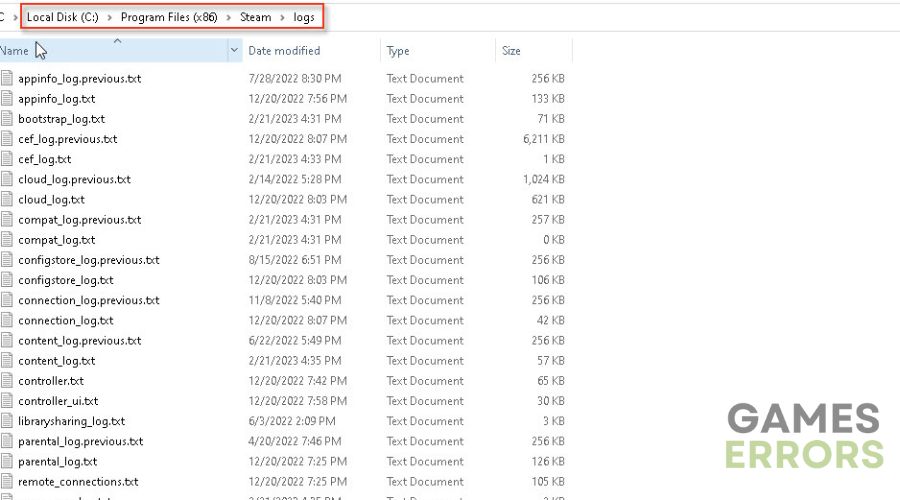
Task: Select file cloud_log.txt
Action: tap(52, 199)
